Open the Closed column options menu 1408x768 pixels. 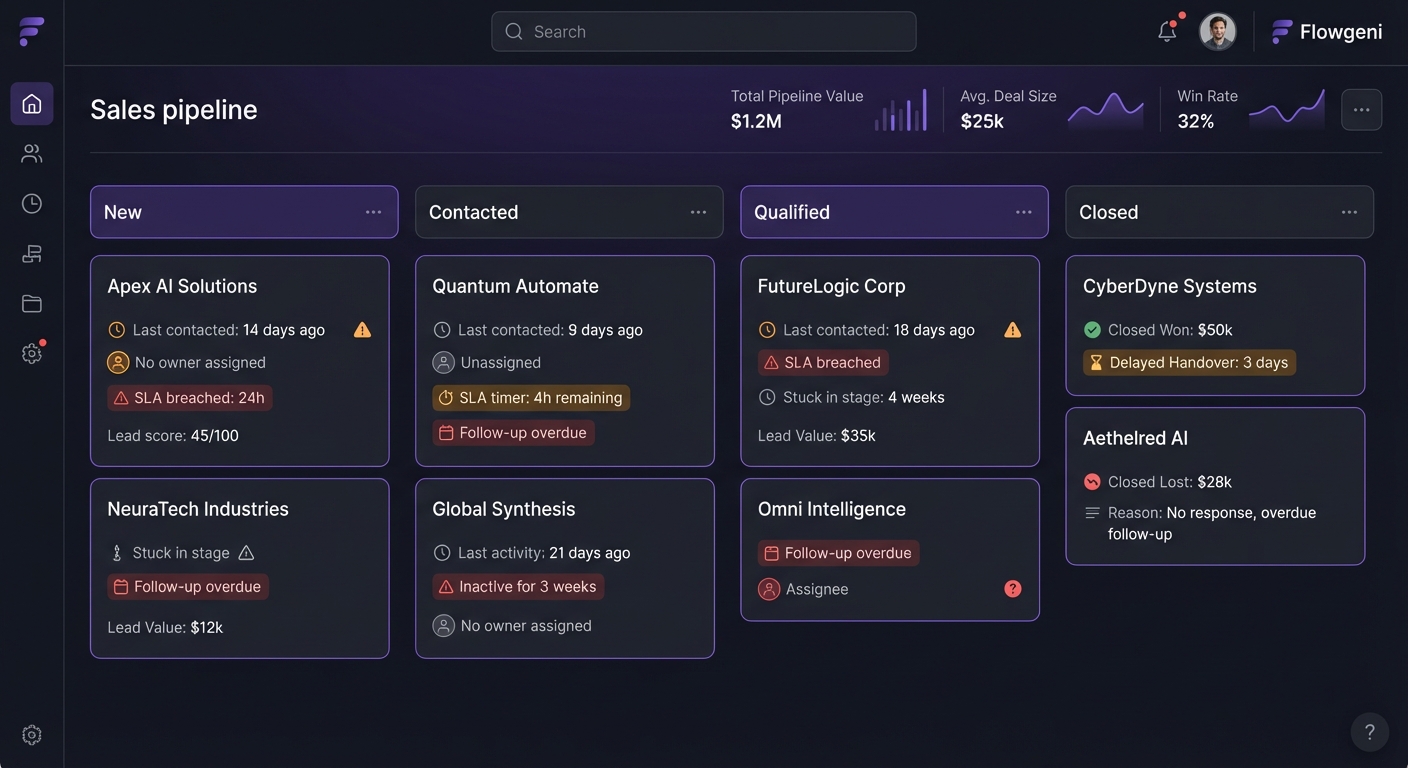(1349, 211)
